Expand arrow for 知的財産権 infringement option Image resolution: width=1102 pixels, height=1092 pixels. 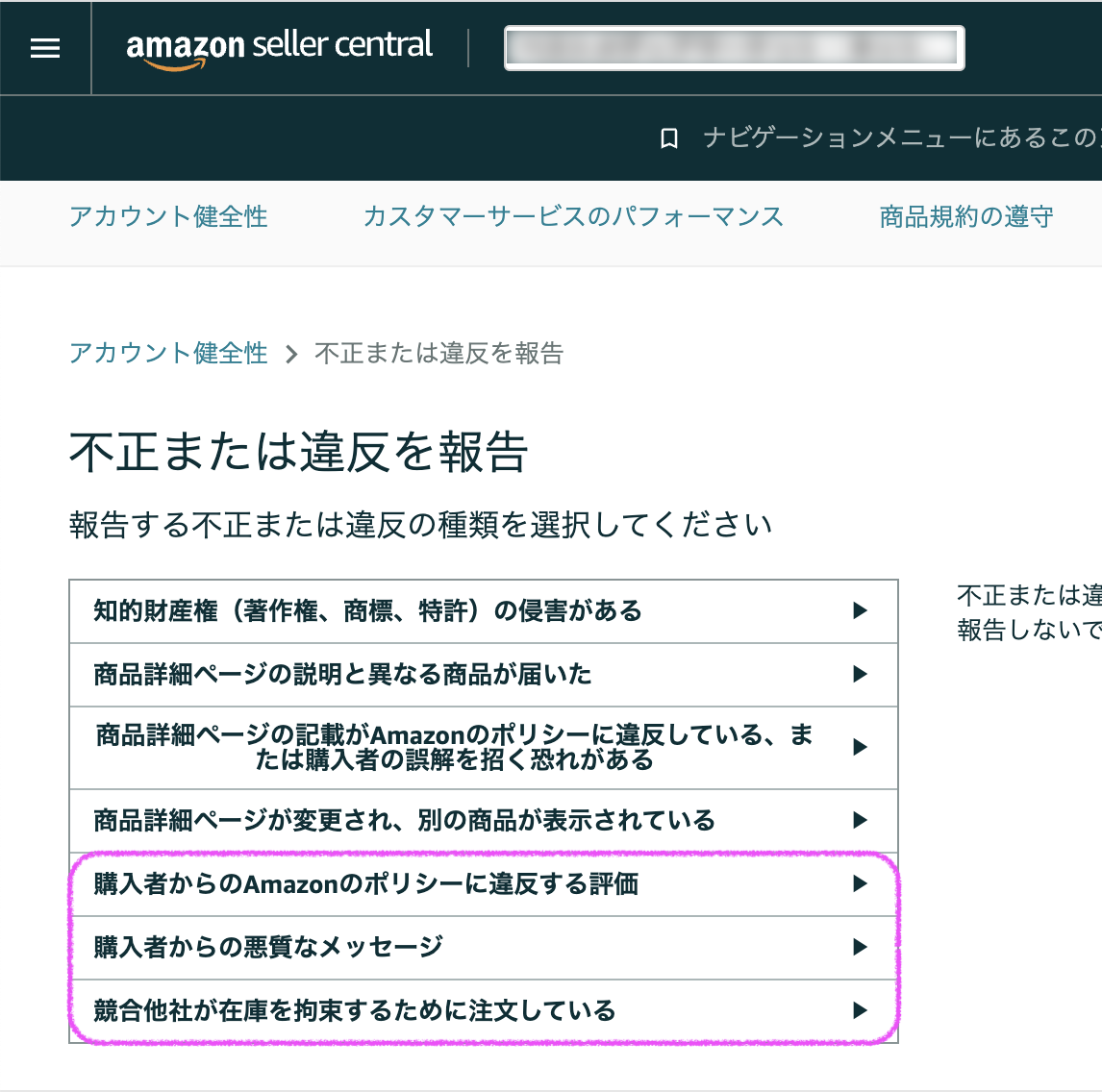click(x=860, y=610)
